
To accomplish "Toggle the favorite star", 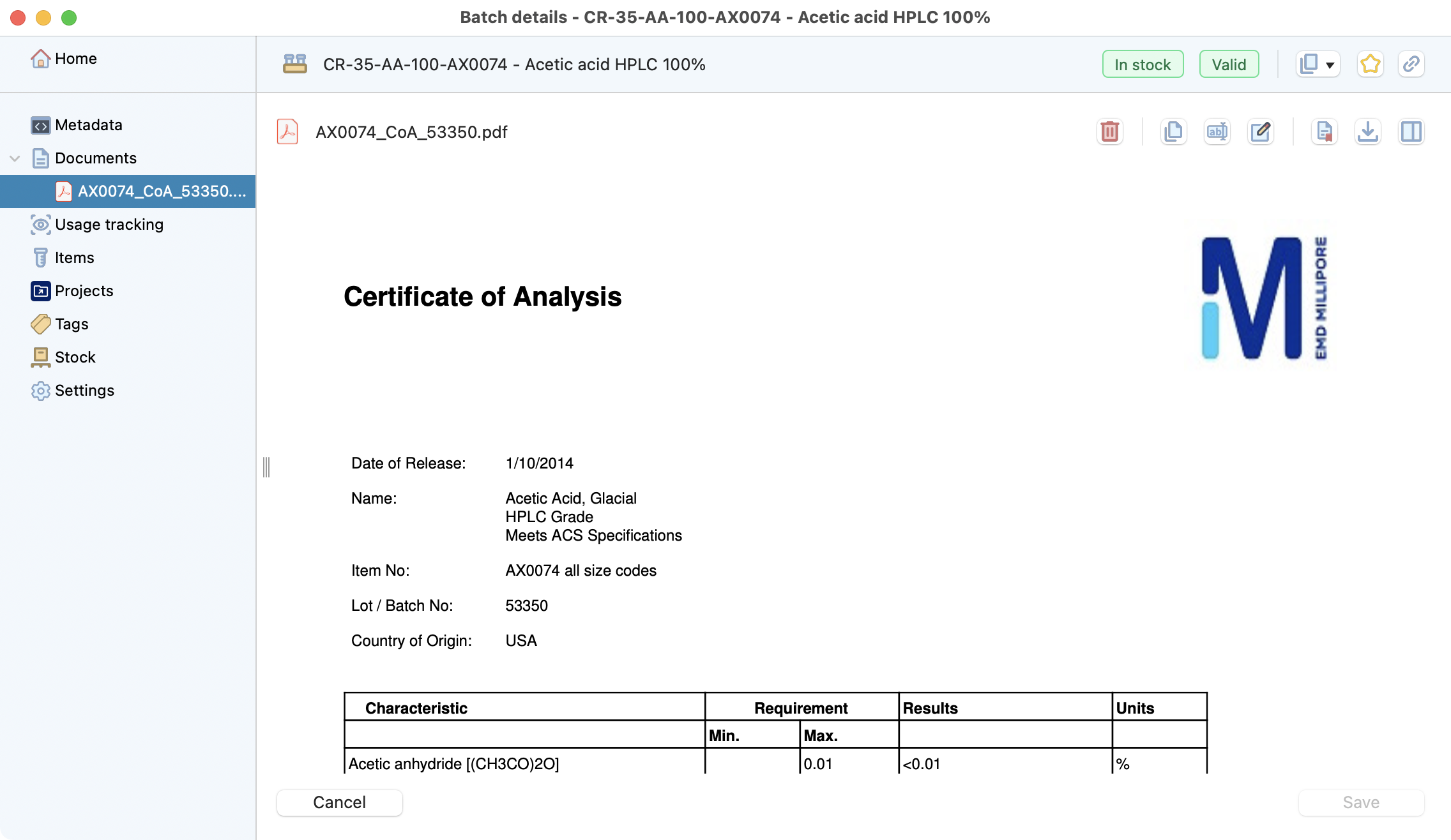I will pos(1370,64).
